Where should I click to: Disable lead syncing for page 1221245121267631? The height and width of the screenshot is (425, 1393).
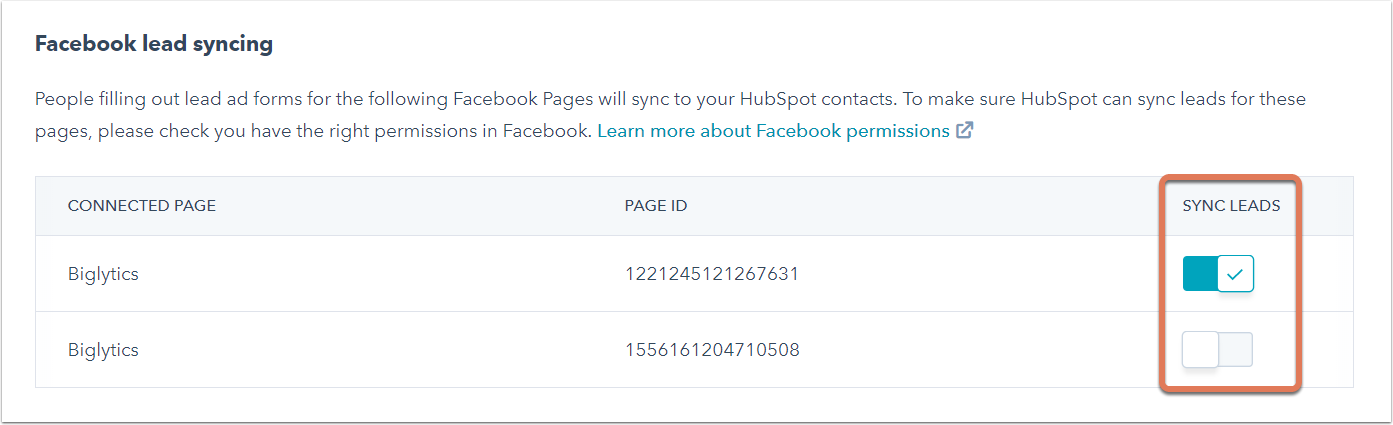tap(1218, 274)
